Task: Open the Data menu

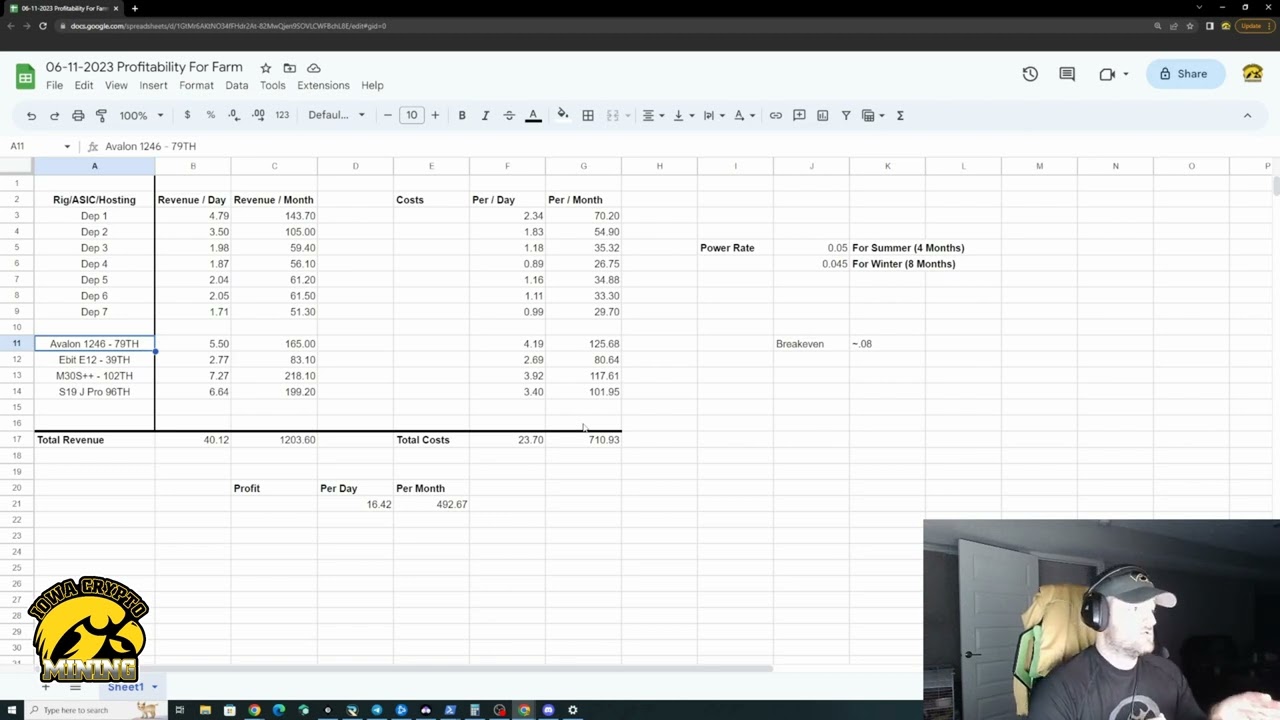Action: 236,86
